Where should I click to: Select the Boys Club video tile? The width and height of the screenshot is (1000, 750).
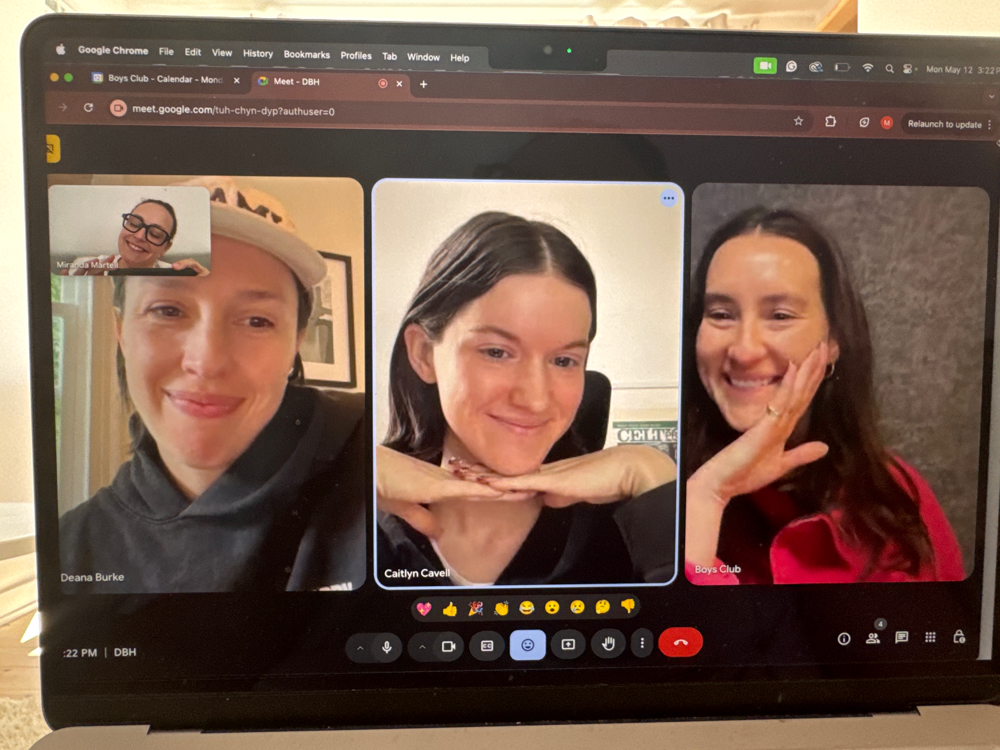pyautogui.click(x=837, y=383)
